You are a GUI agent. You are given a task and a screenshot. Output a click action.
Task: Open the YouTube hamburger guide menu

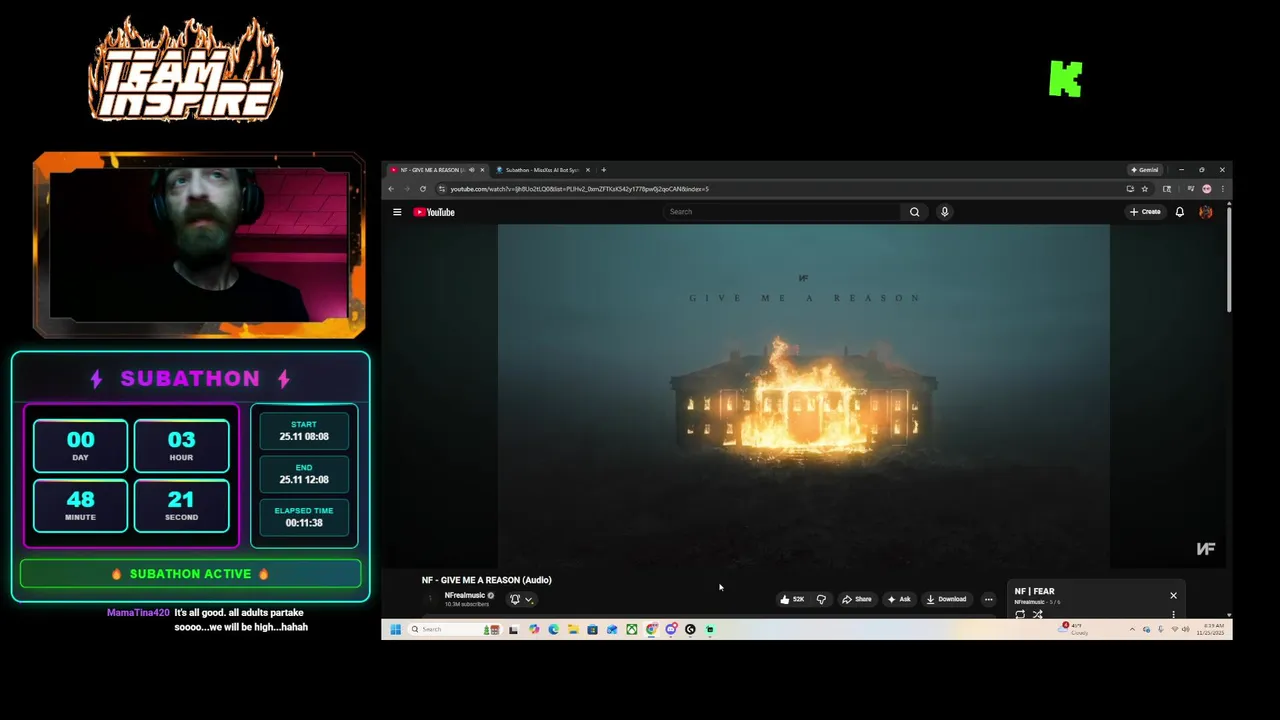coord(397,212)
